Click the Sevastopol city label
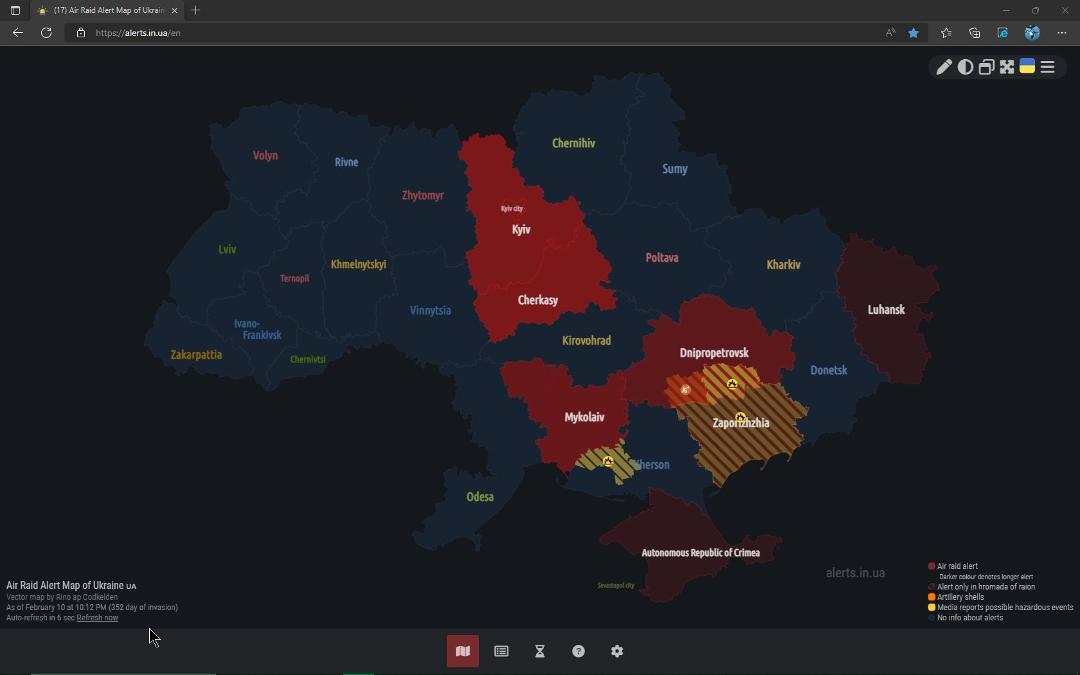Image resolution: width=1080 pixels, height=675 pixels. 616,585
